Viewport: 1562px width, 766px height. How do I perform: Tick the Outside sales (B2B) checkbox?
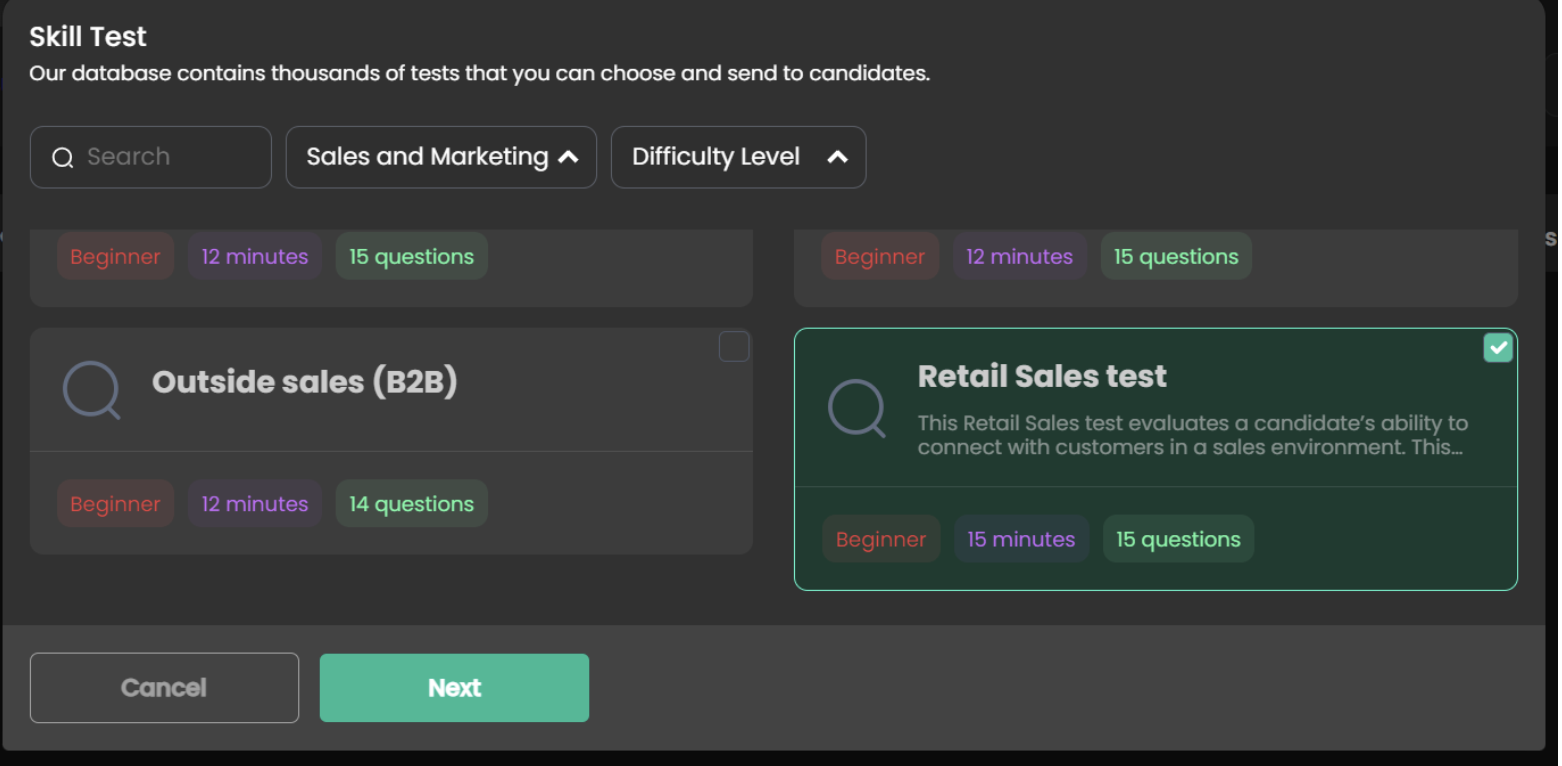click(734, 347)
